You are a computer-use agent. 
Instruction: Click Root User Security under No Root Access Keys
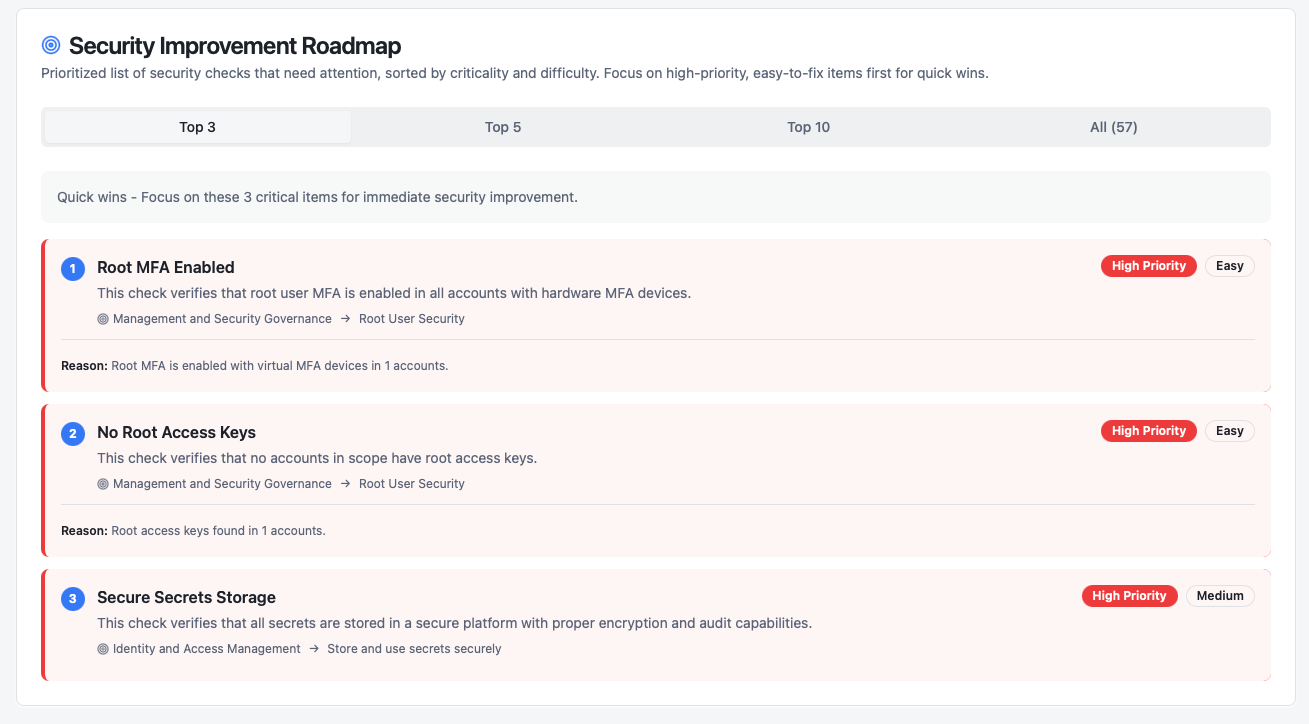click(x=412, y=484)
